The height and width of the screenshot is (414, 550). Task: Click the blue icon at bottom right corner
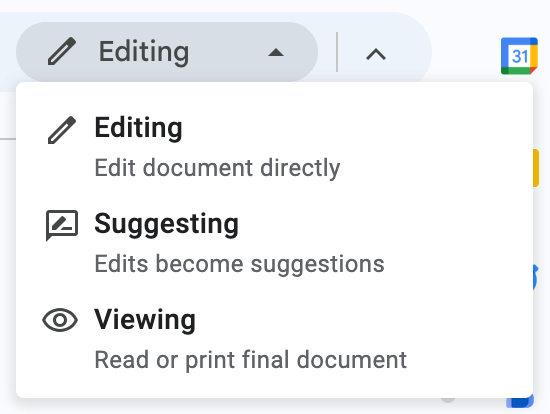pos(520,401)
